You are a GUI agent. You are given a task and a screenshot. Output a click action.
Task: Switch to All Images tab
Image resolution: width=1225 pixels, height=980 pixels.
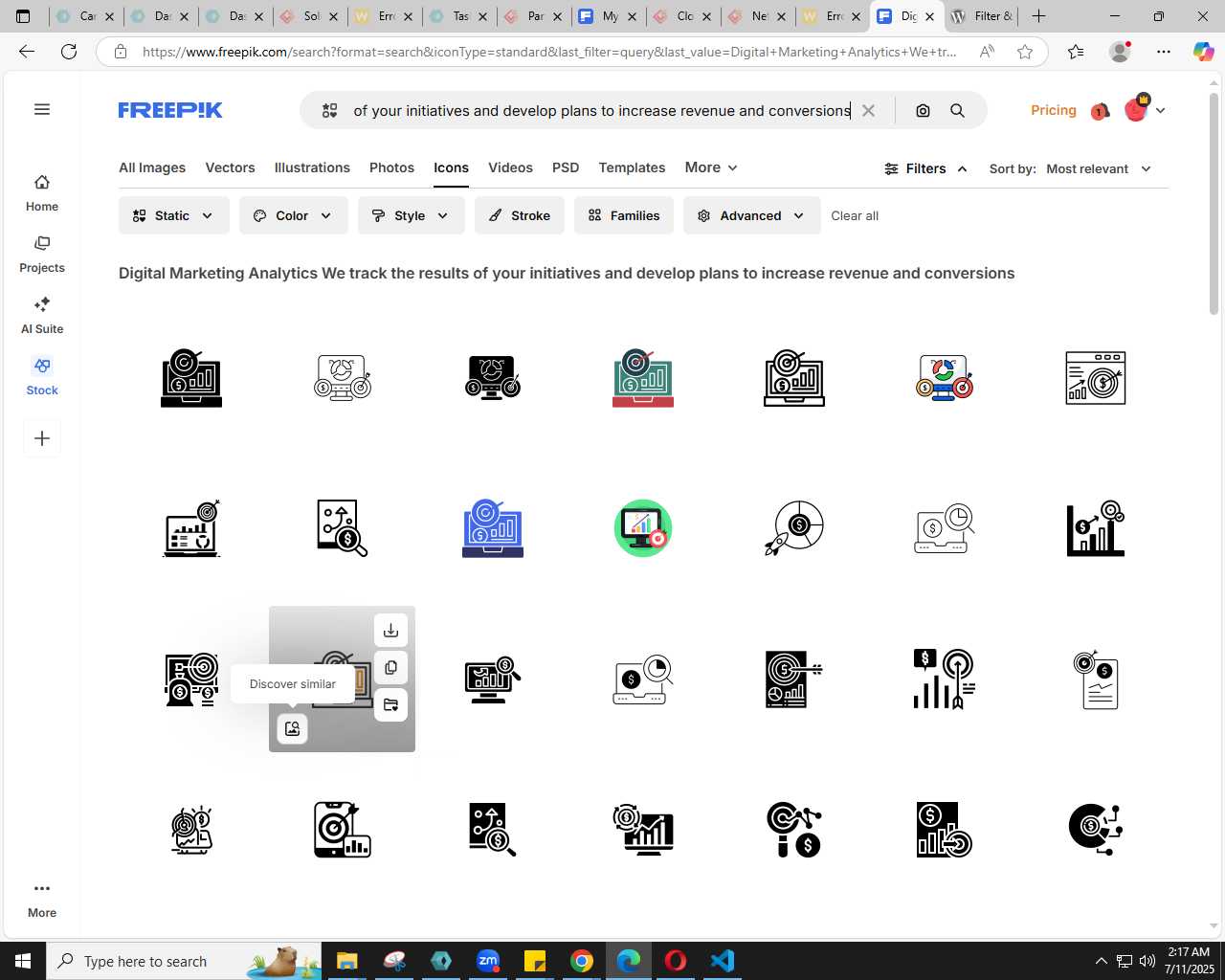click(152, 167)
